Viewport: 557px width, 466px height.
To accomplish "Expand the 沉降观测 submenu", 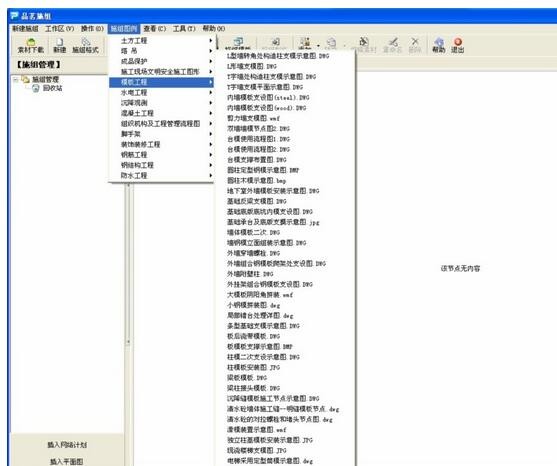I will 161,103.
